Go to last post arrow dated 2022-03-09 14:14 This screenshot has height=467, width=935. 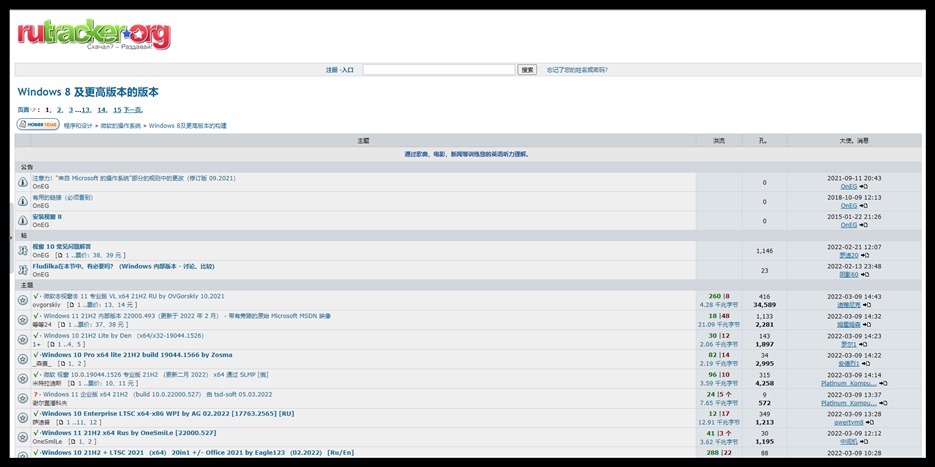click(x=883, y=384)
